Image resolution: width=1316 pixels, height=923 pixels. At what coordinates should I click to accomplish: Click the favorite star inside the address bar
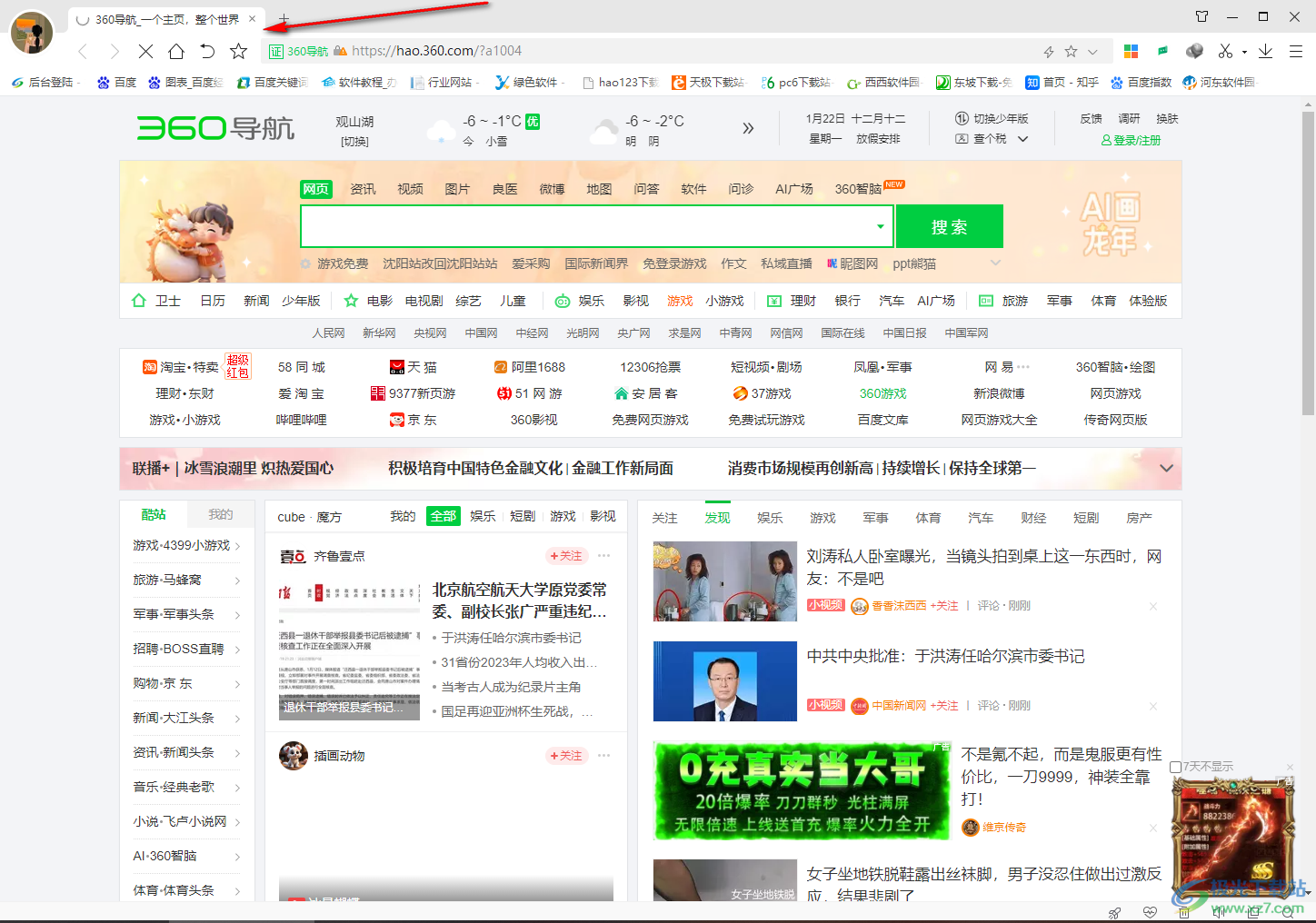1071,52
